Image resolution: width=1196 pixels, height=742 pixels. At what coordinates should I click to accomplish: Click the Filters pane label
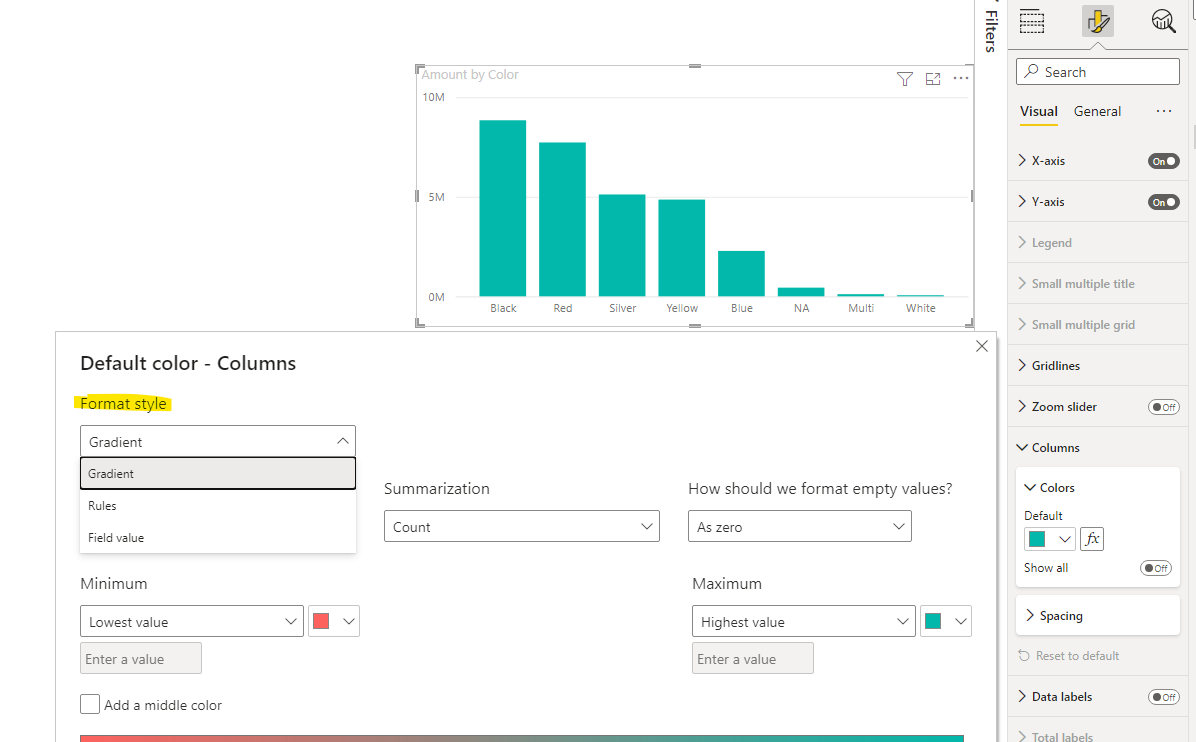coord(991,29)
